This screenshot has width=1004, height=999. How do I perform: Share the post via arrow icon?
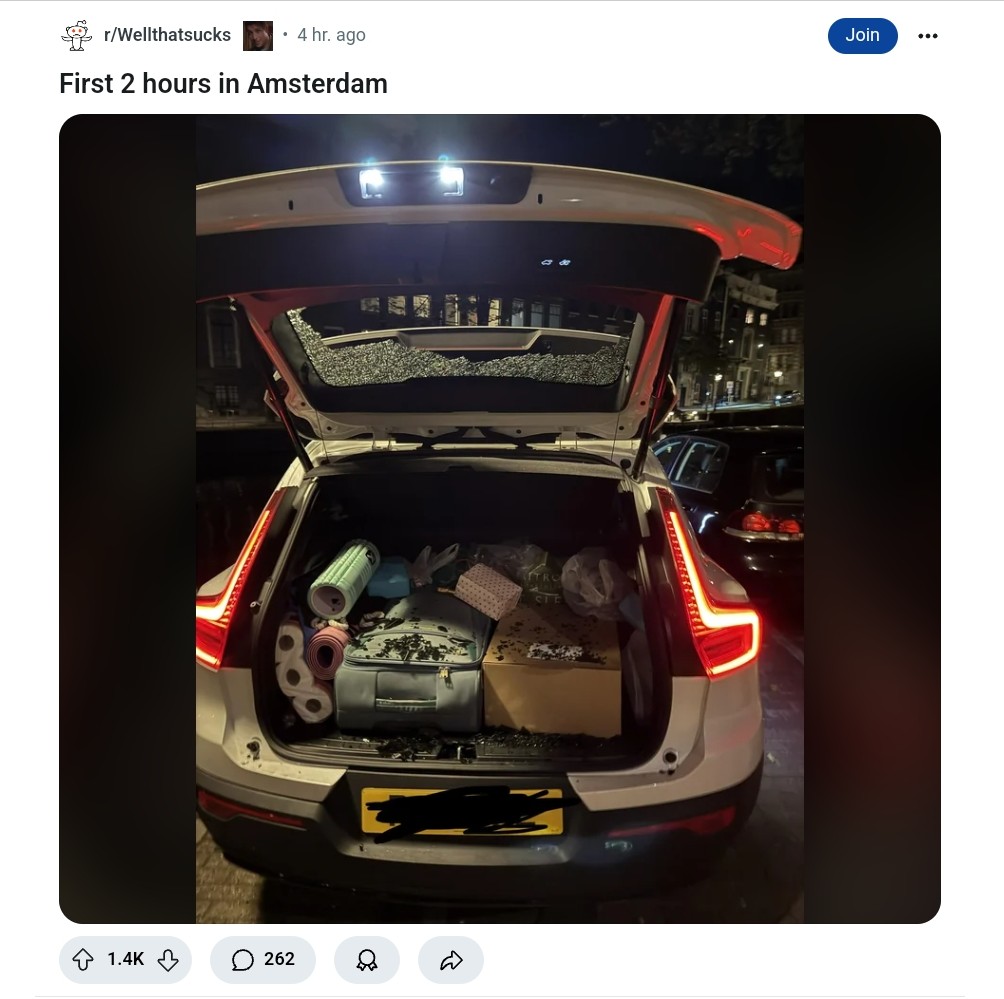(x=451, y=959)
